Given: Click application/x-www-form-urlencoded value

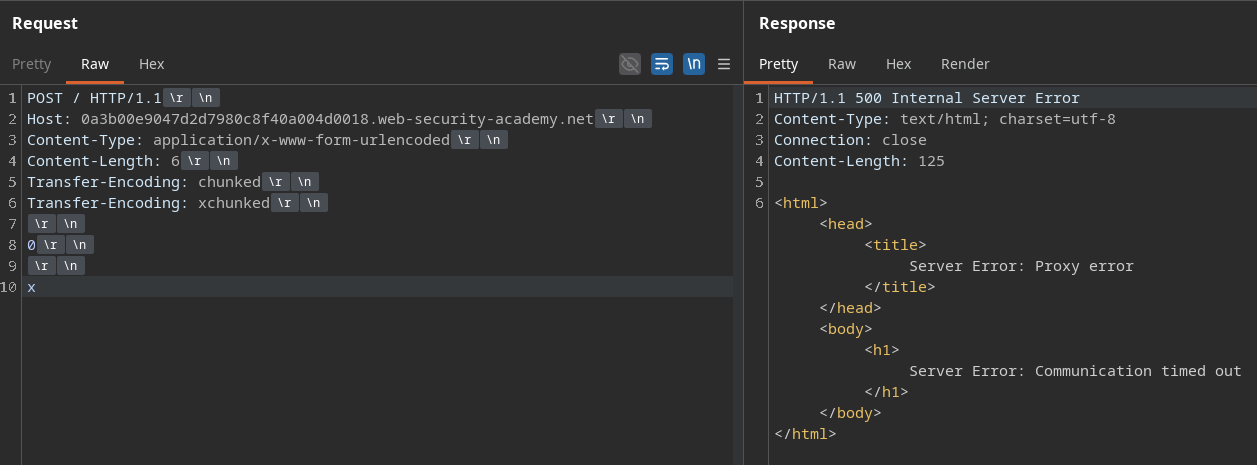Looking at the screenshot, I should [301, 140].
